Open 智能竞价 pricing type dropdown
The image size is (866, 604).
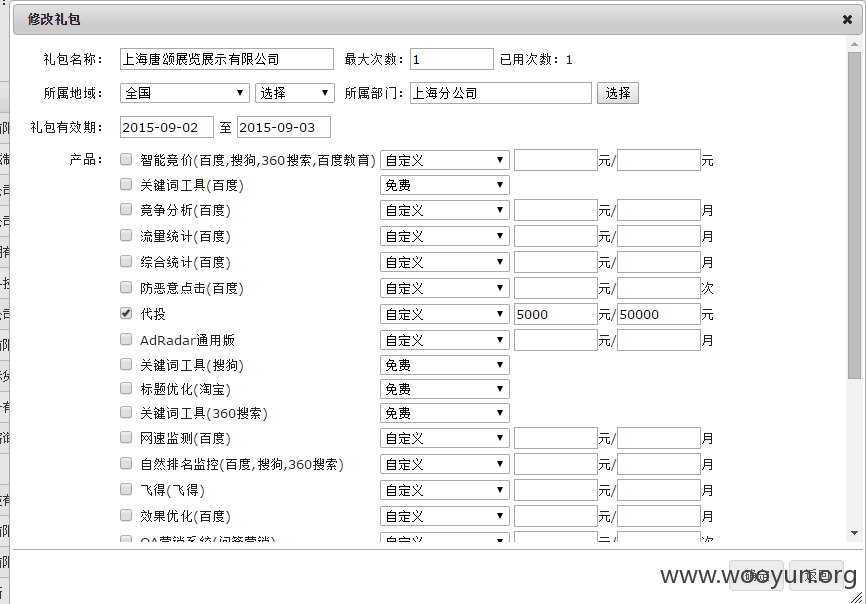click(x=445, y=160)
